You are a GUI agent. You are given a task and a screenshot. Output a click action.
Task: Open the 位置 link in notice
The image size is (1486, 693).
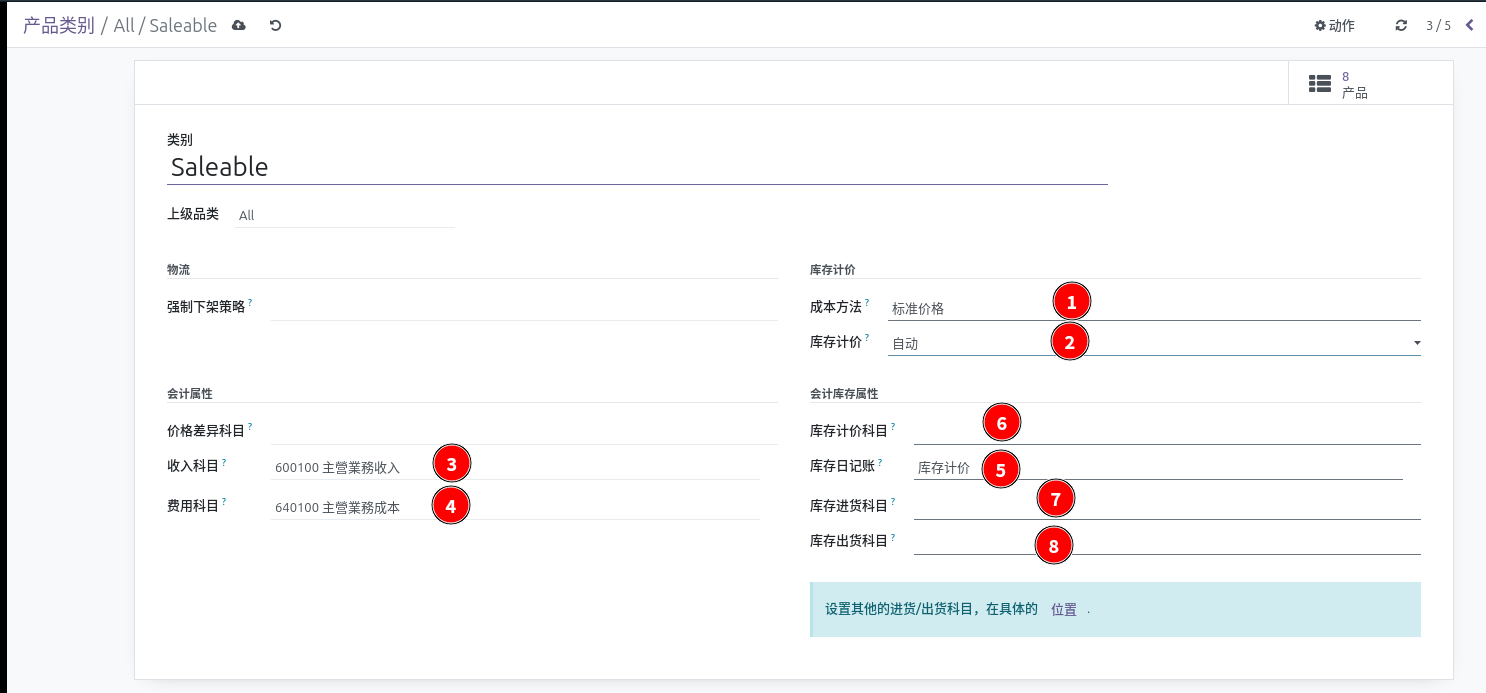[1064, 609]
